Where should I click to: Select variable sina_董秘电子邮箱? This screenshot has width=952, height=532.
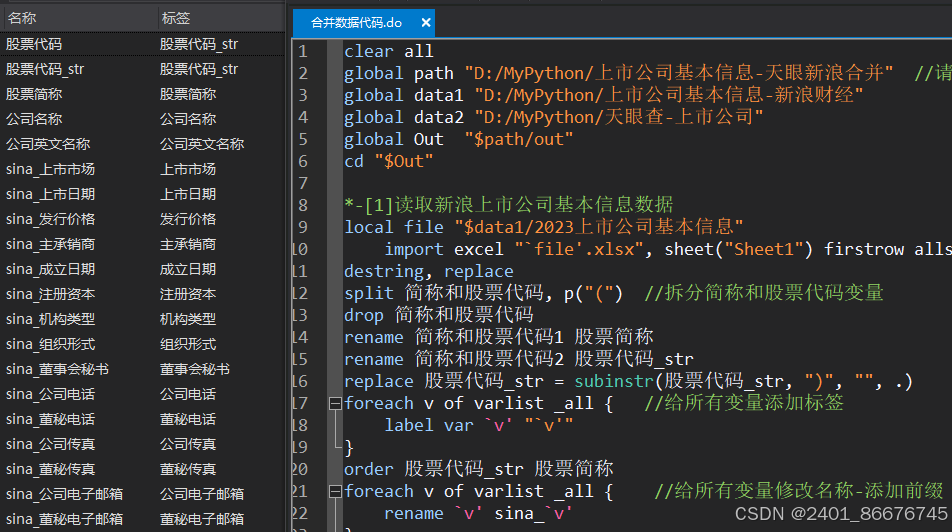coord(64,519)
